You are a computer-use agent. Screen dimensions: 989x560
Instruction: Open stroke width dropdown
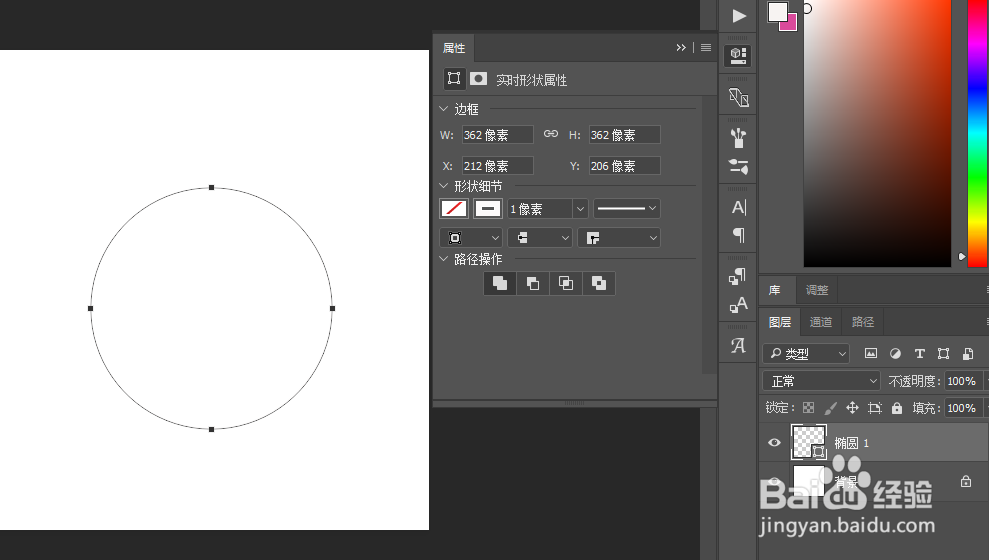tap(580, 209)
